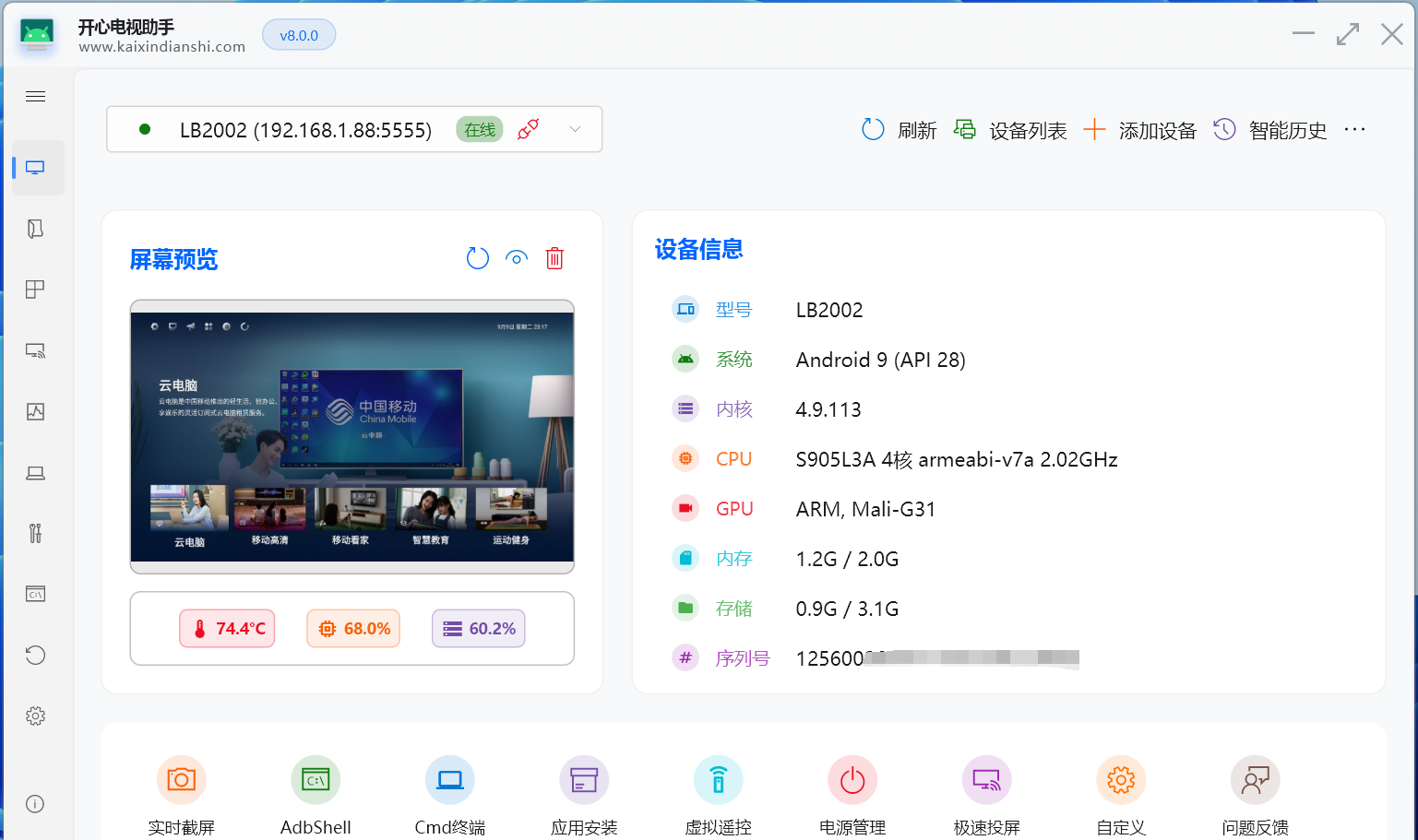
Task: Disconnect device using red link icon
Action: coord(529,129)
